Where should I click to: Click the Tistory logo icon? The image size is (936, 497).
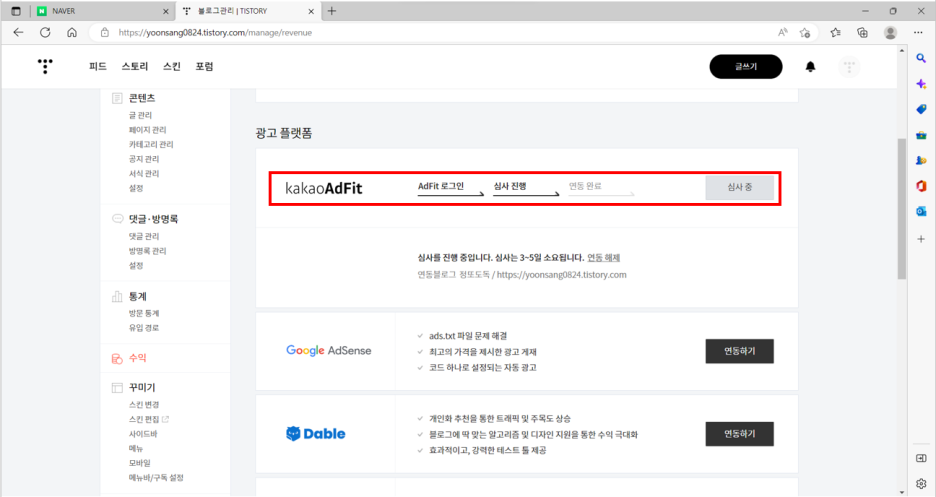click(x=45, y=66)
